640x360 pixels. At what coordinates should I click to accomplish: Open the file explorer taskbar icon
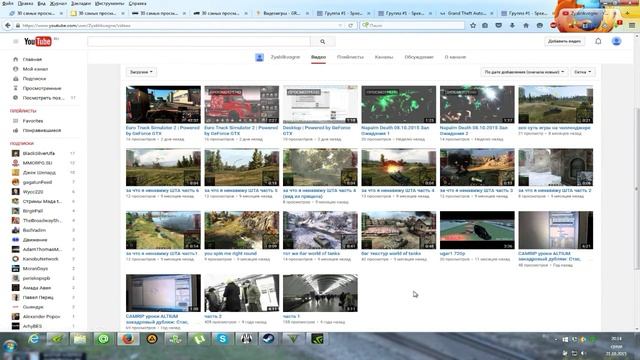(80, 339)
